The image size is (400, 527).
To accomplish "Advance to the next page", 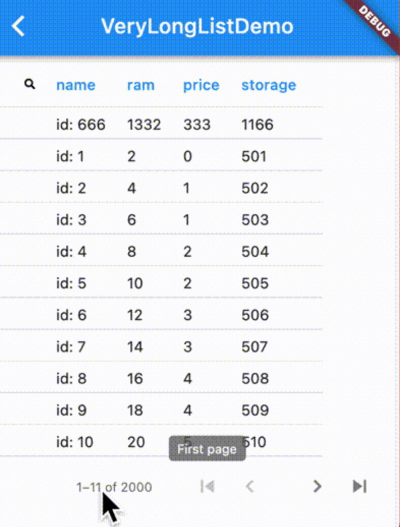I will [x=317, y=486].
